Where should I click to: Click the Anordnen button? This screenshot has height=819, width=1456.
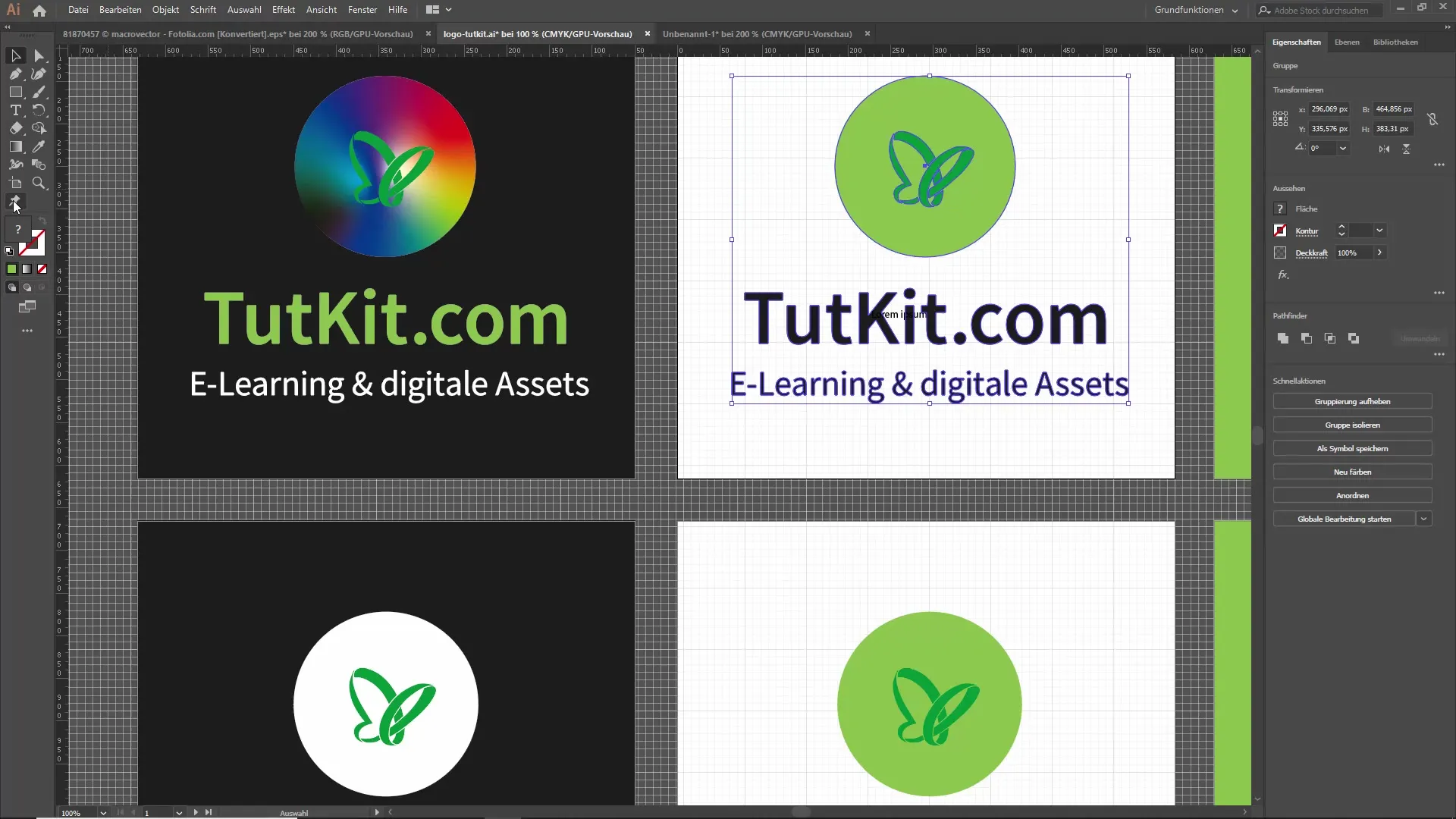point(1352,495)
